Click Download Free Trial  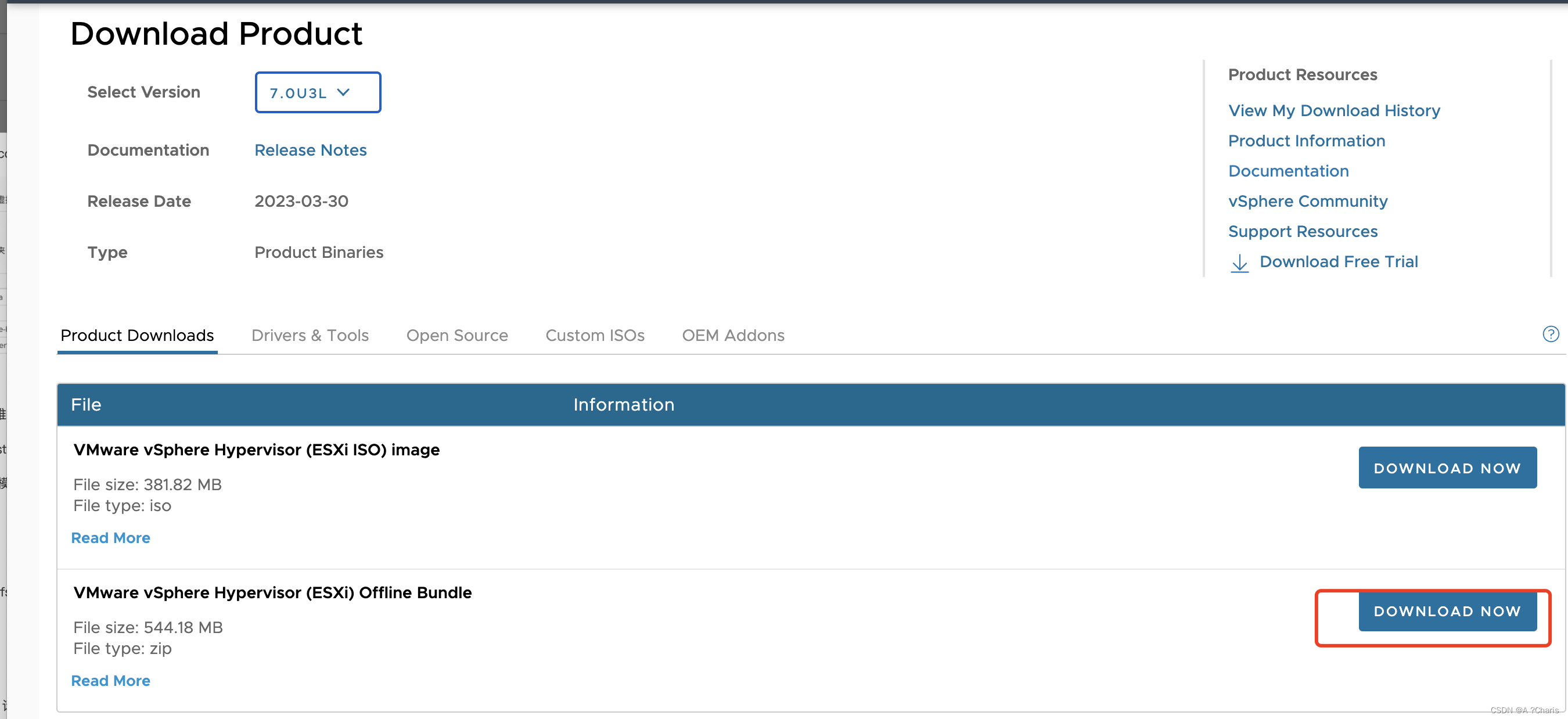pos(1340,261)
